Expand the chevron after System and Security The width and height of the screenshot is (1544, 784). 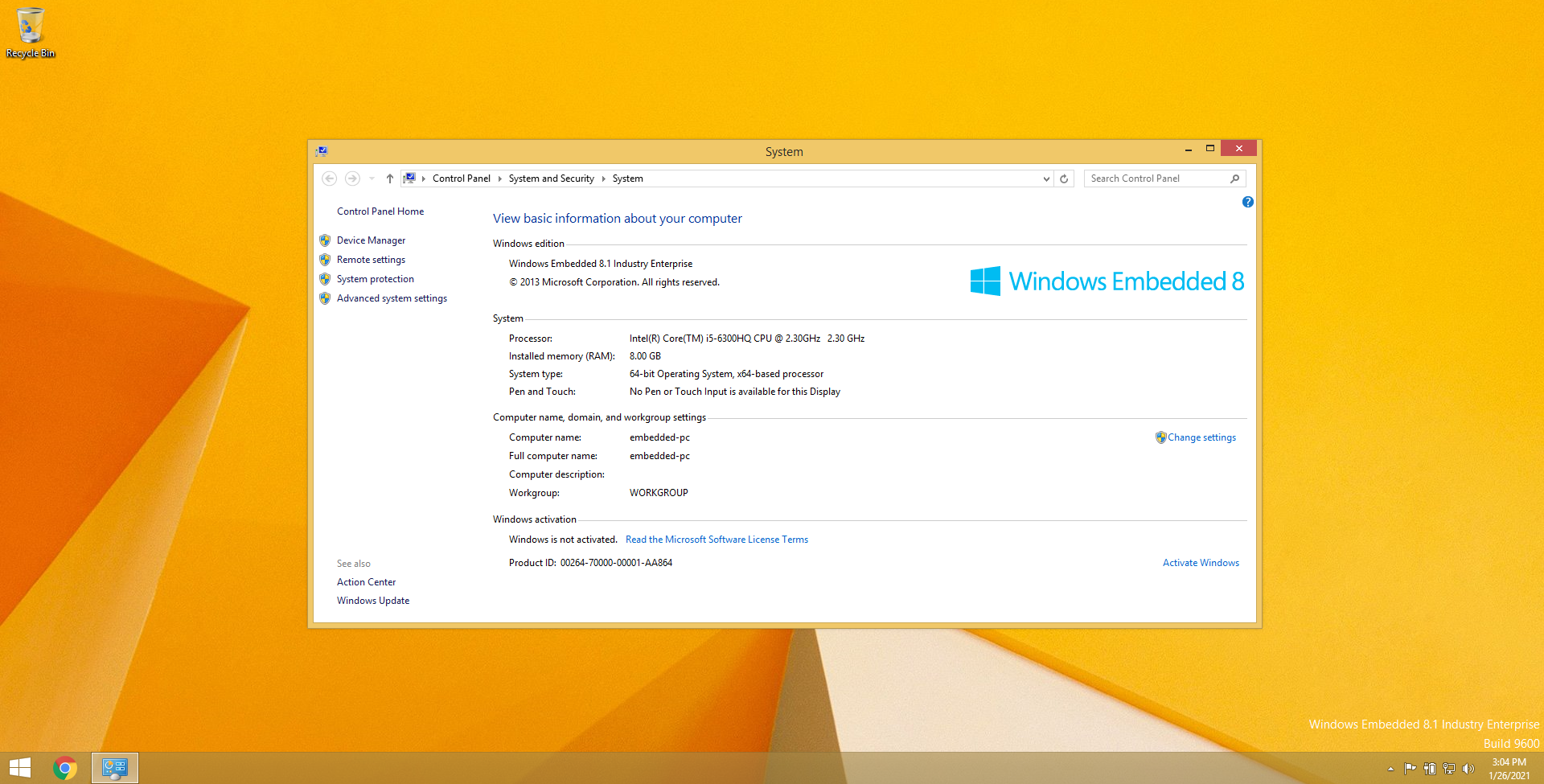tap(604, 179)
